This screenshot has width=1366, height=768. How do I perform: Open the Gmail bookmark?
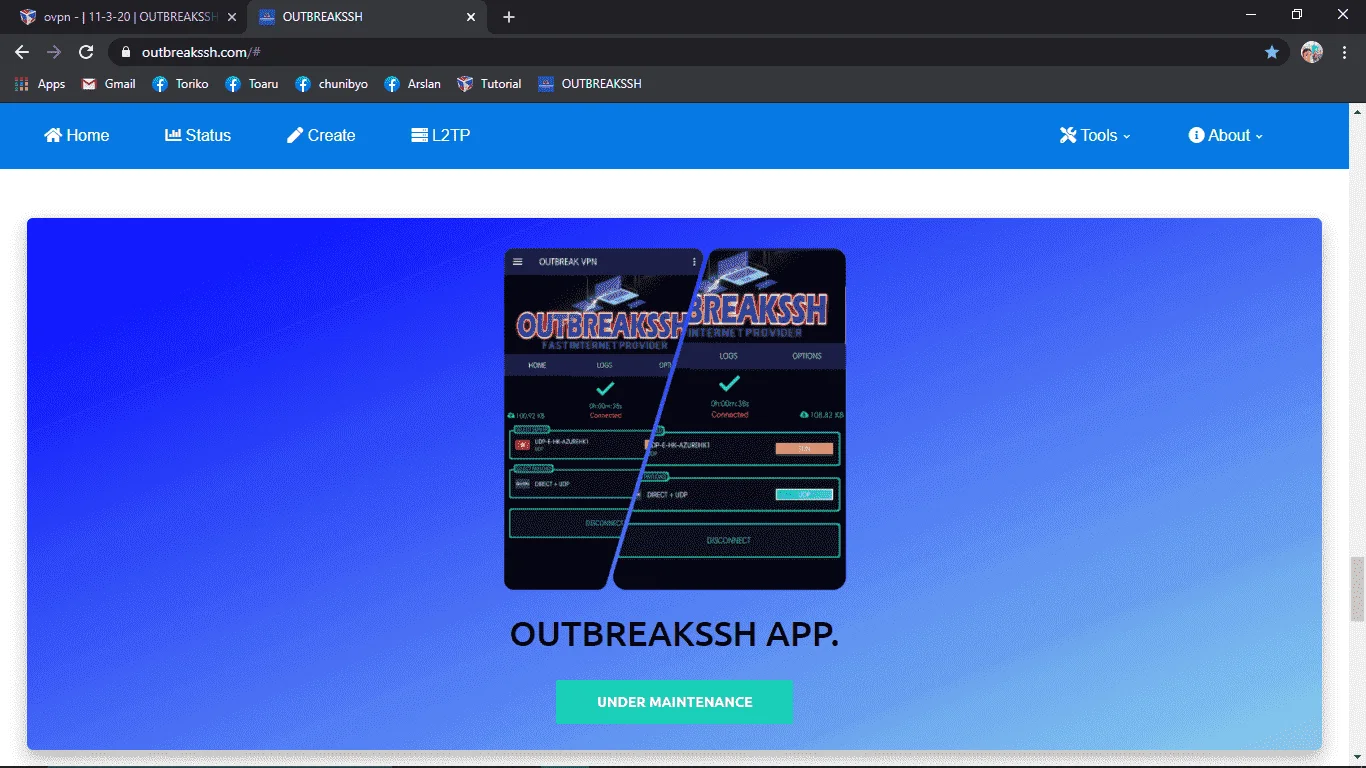(108, 84)
